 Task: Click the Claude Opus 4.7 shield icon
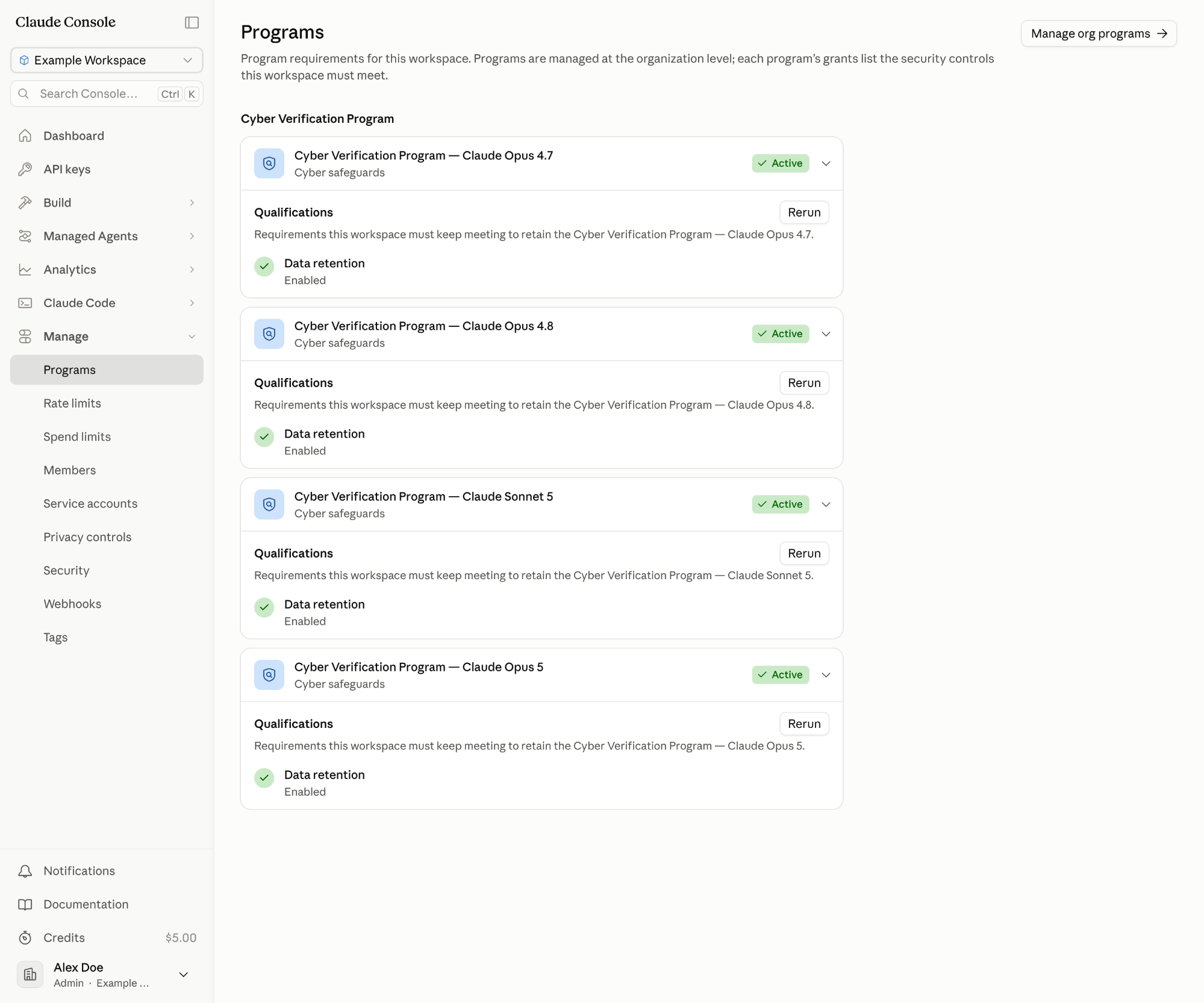coord(269,164)
